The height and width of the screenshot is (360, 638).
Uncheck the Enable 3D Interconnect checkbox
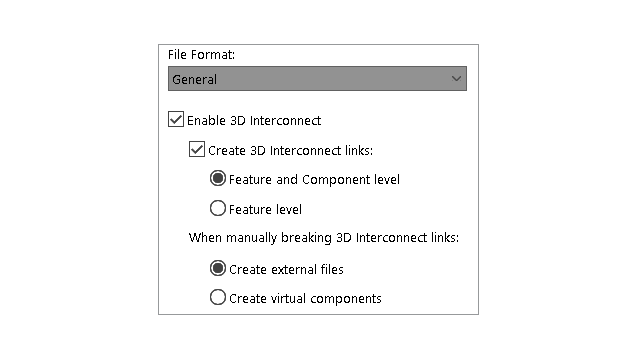(x=176, y=119)
